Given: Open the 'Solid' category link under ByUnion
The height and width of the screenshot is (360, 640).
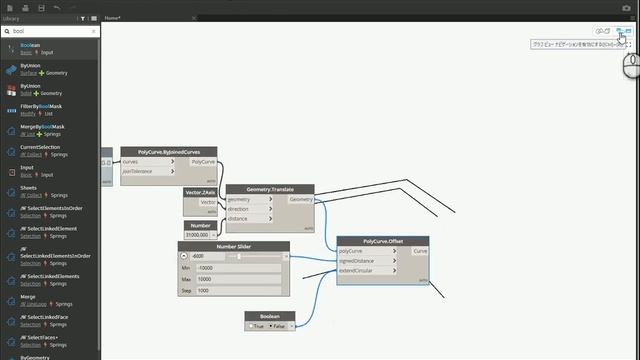Looking at the screenshot, I should point(26,93).
